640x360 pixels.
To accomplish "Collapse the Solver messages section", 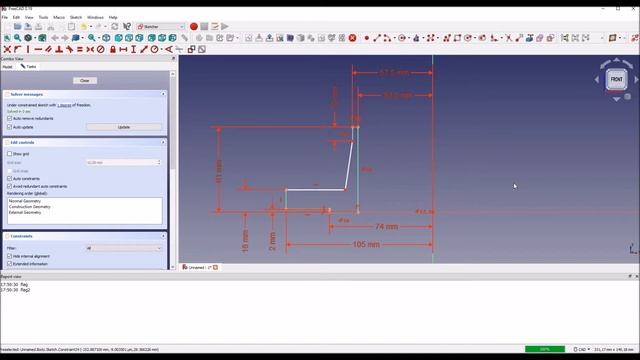I will pos(163,94).
